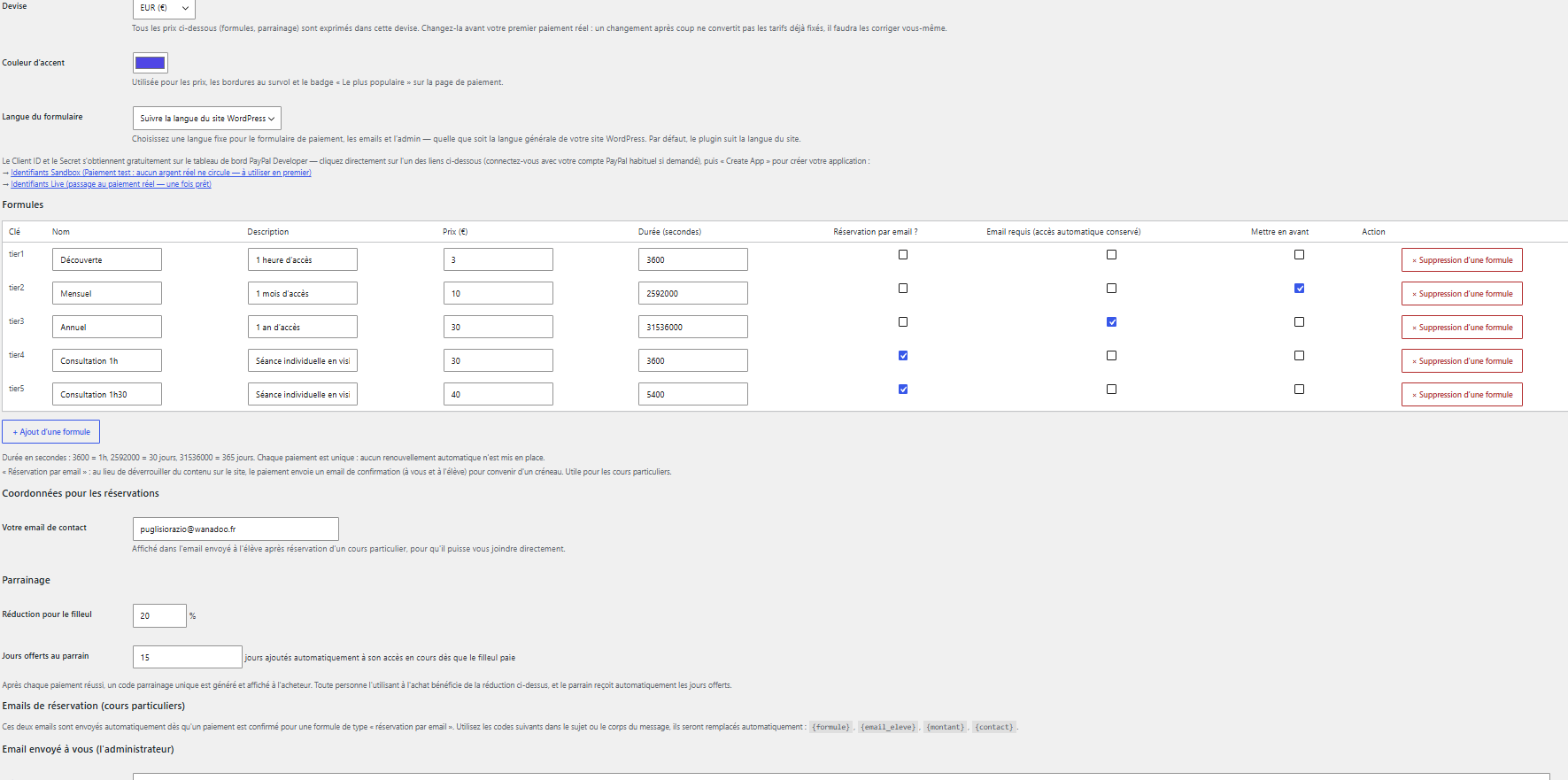1568x780 pixels.
Task: Edit the Jours offerts au parrain field
Action: pos(187,657)
